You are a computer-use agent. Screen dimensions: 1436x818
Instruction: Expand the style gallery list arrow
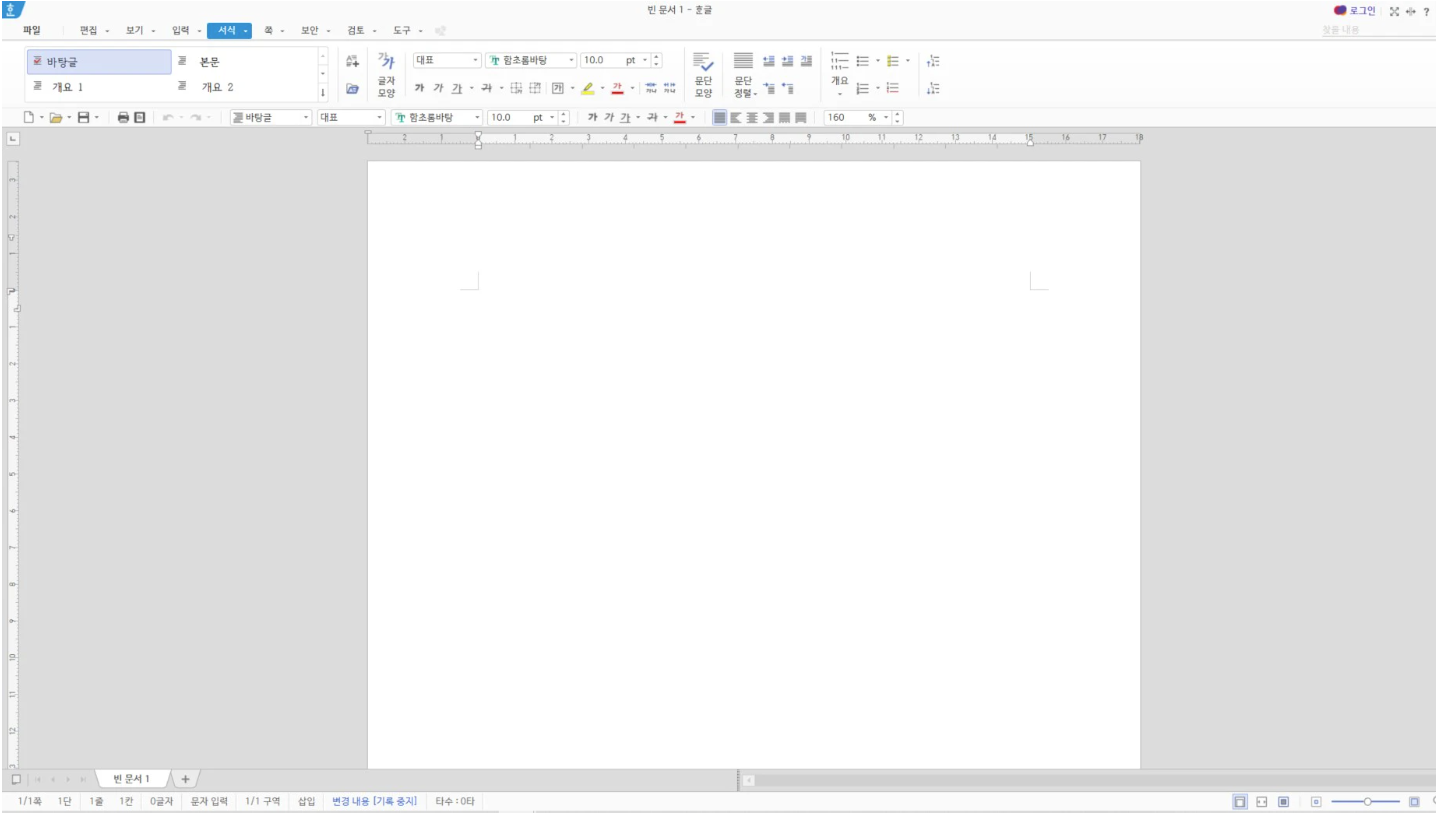tap(322, 93)
